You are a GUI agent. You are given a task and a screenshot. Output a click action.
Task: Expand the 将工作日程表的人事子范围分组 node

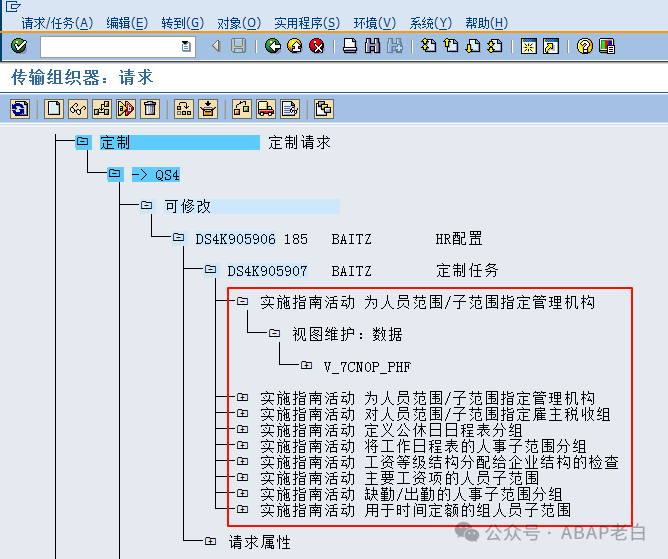pyautogui.click(x=242, y=445)
